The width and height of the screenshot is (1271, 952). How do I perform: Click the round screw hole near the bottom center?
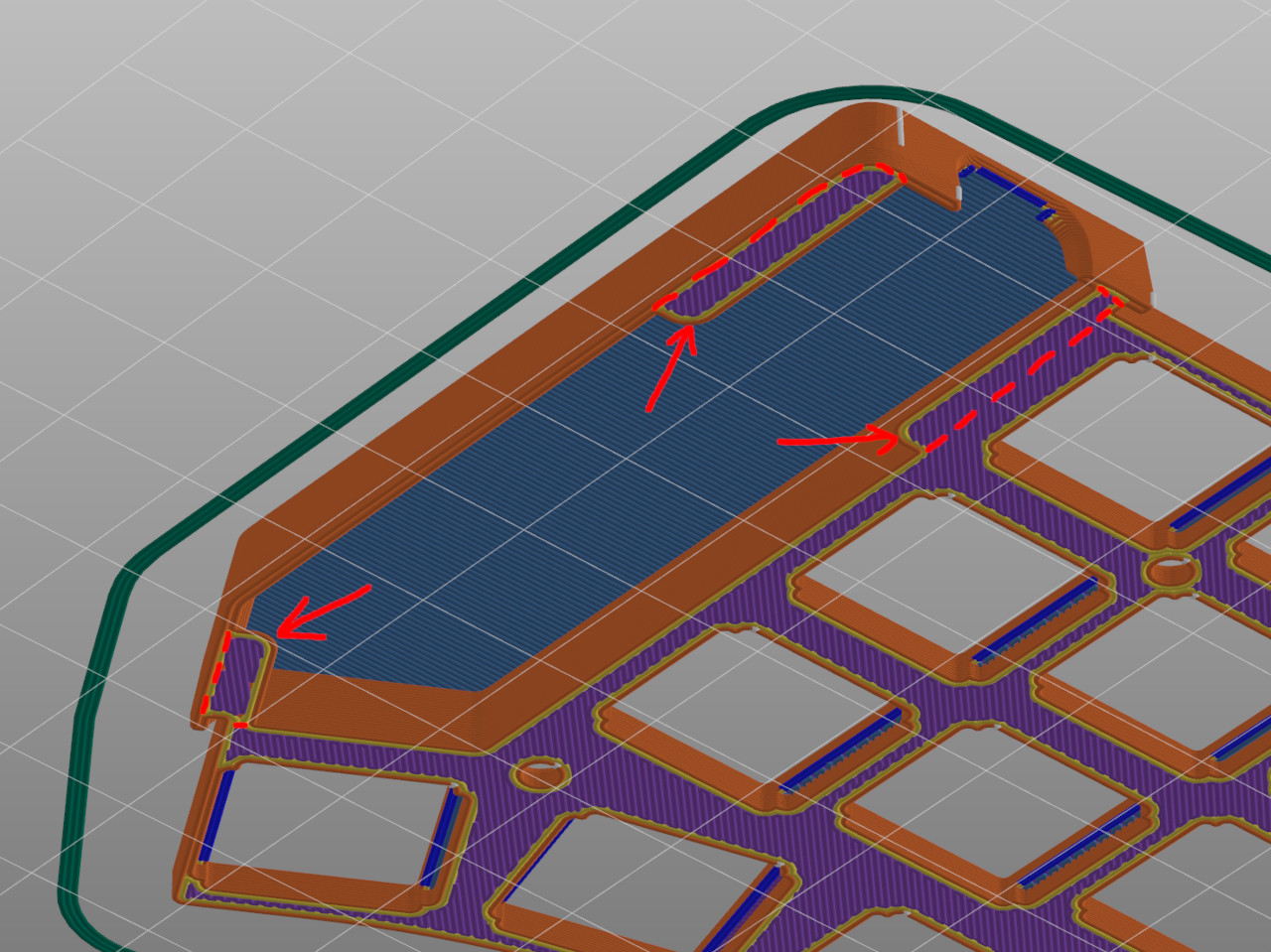[x=540, y=773]
